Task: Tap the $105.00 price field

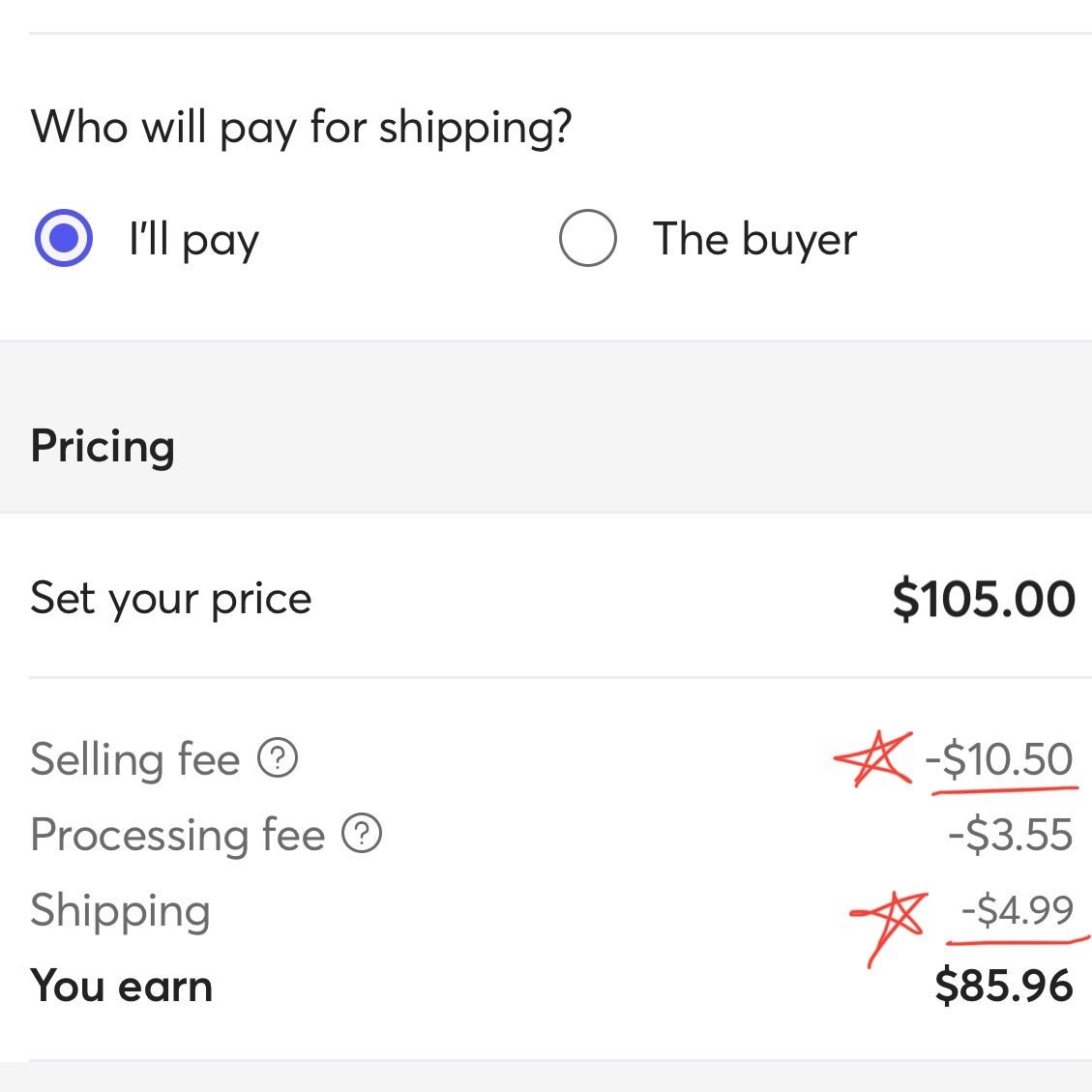Action: [x=984, y=599]
